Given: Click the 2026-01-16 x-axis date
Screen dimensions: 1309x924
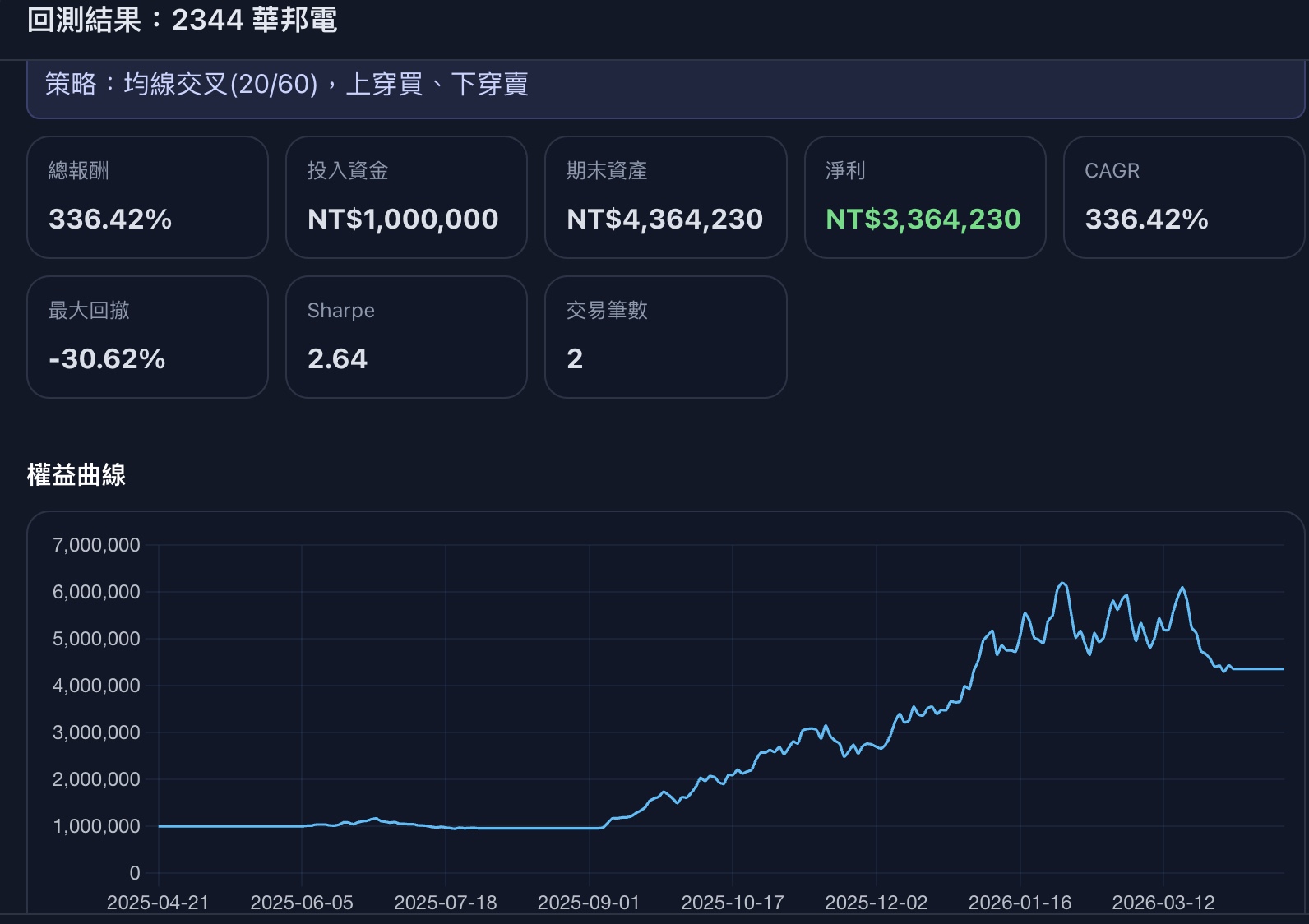Looking at the screenshot, I should (1020, 903).
